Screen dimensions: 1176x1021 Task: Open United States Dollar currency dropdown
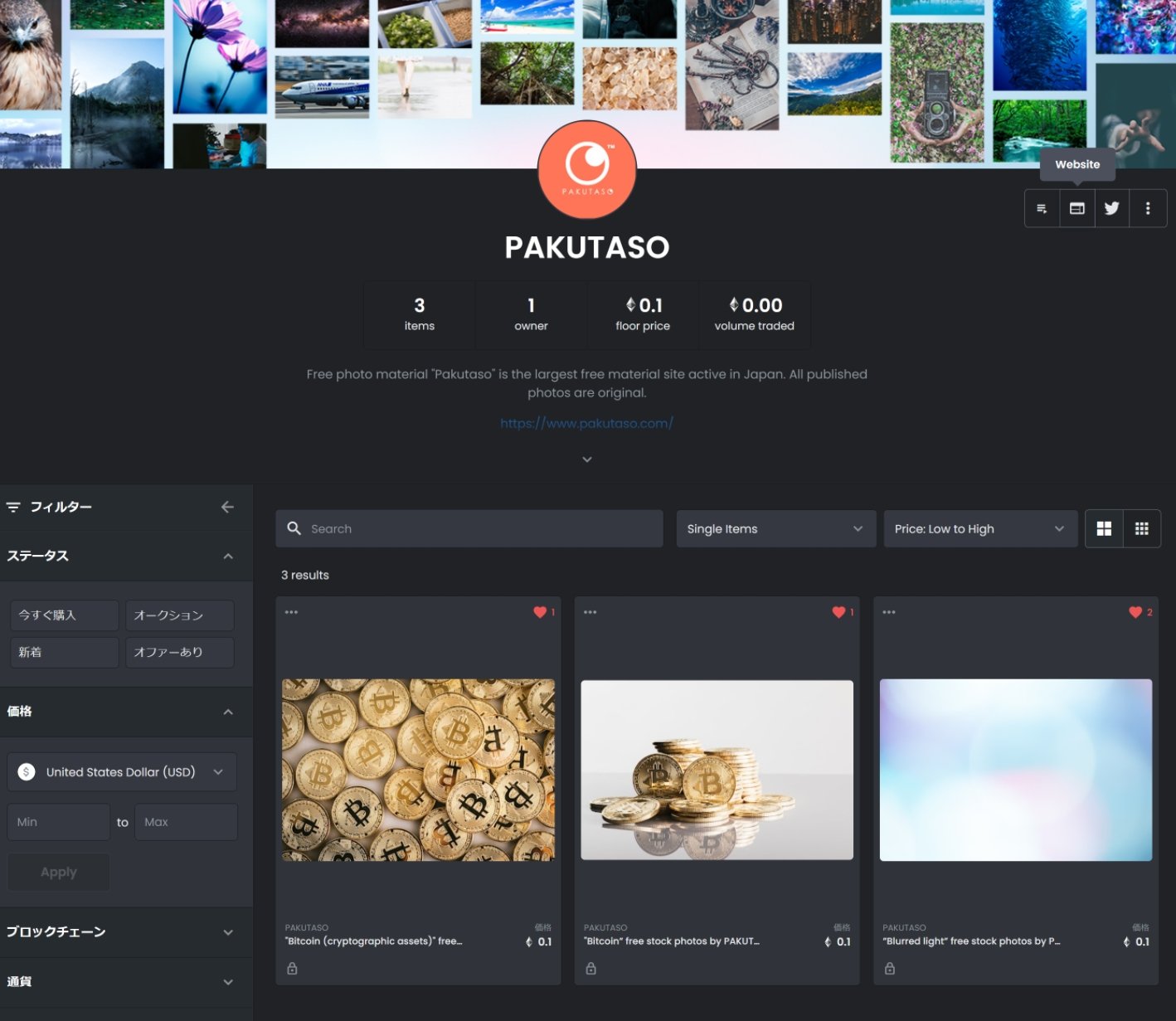click(x=122, y=771)
